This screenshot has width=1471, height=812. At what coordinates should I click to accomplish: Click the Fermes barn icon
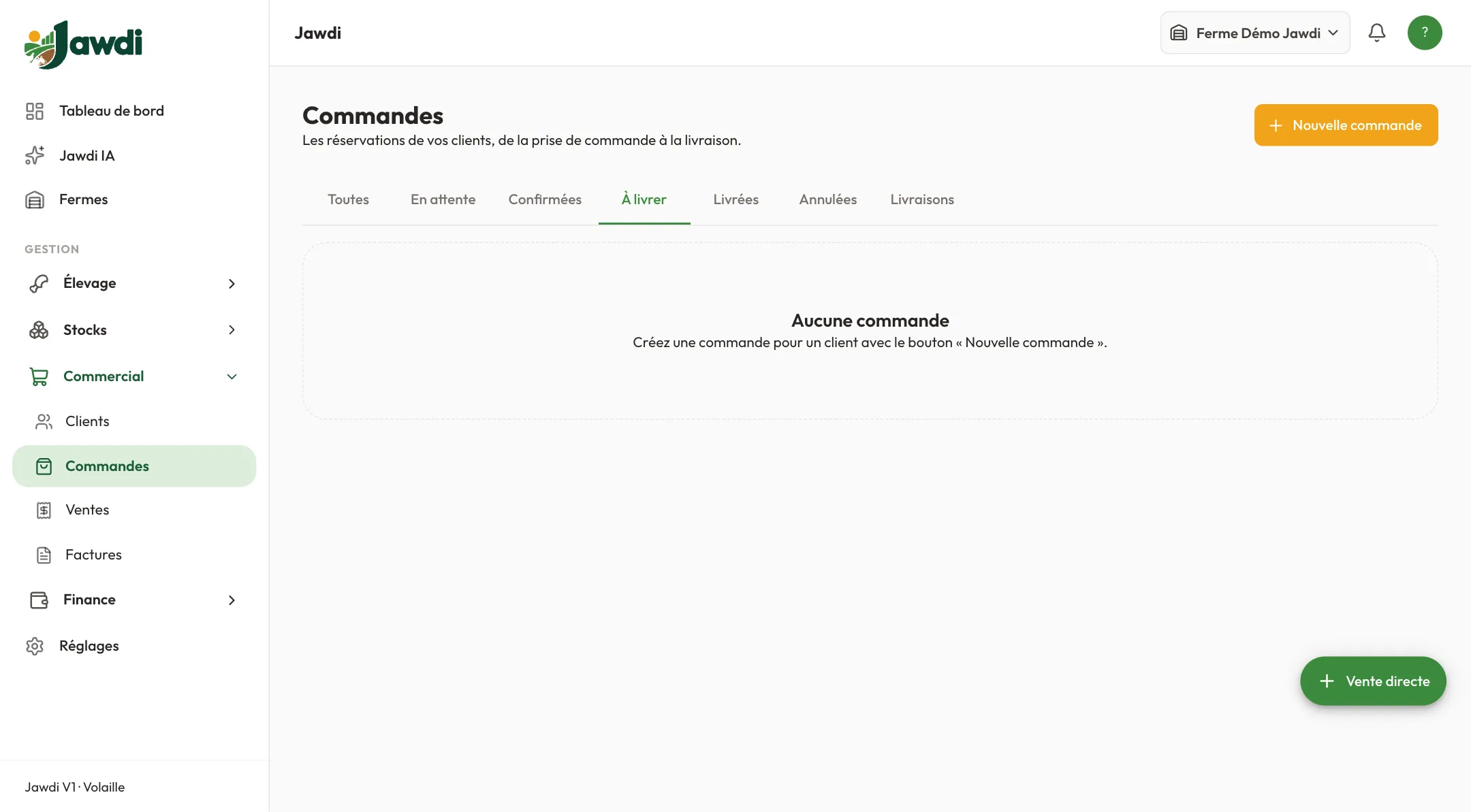[x=35, y=199]
